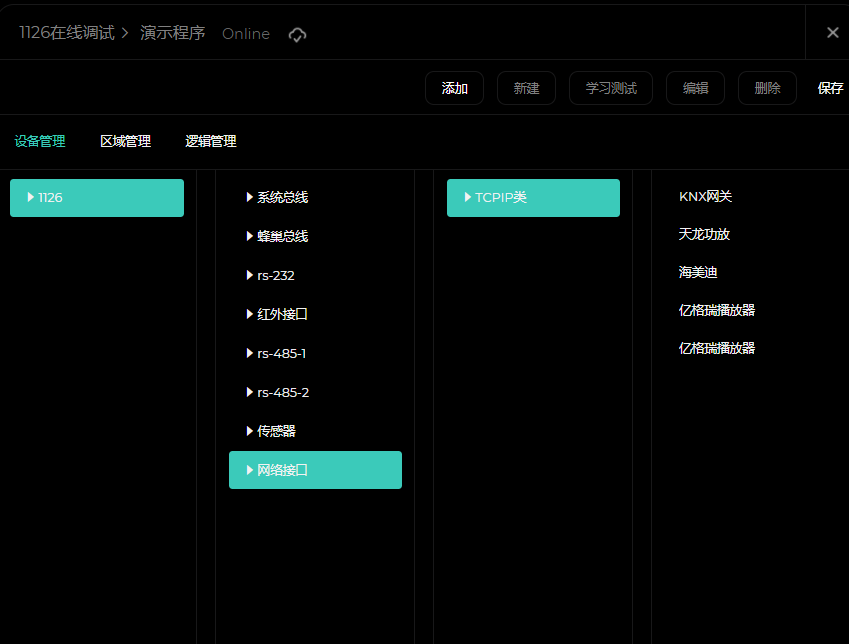Choose the 天龙功放 device

click(704, 234)
